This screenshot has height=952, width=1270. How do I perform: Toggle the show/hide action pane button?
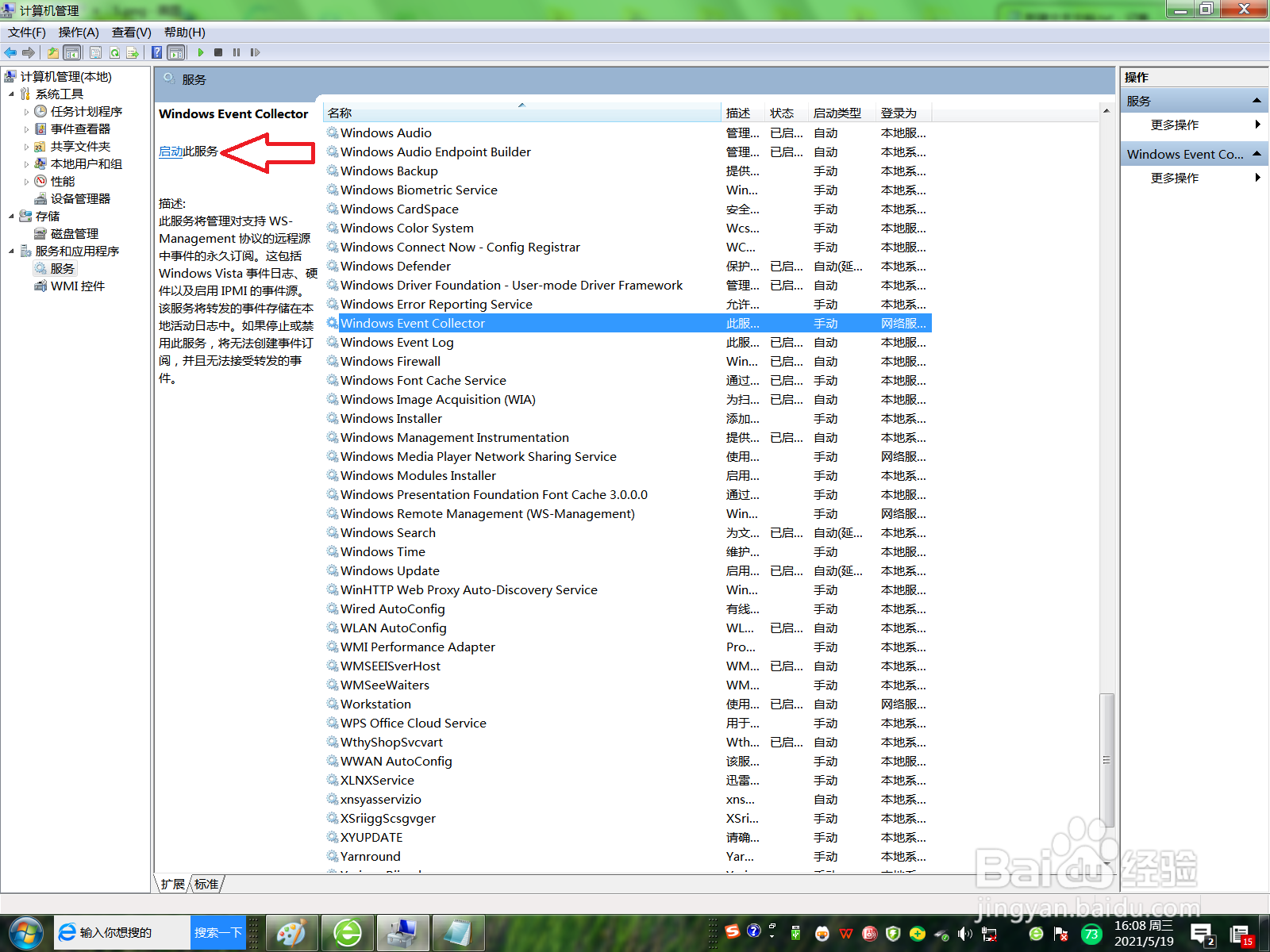(176, 52)
